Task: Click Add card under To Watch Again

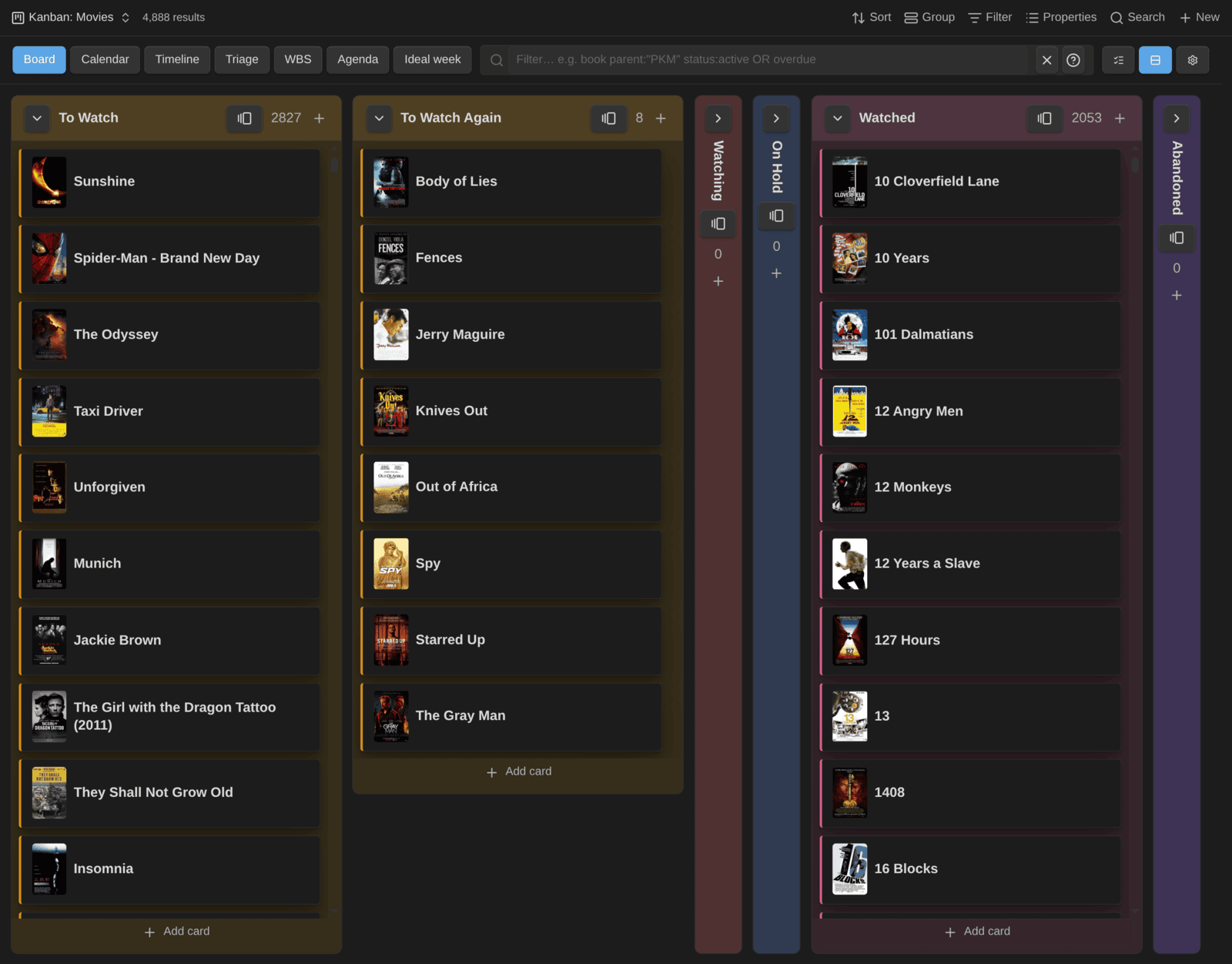Action: tap(518, 771)
